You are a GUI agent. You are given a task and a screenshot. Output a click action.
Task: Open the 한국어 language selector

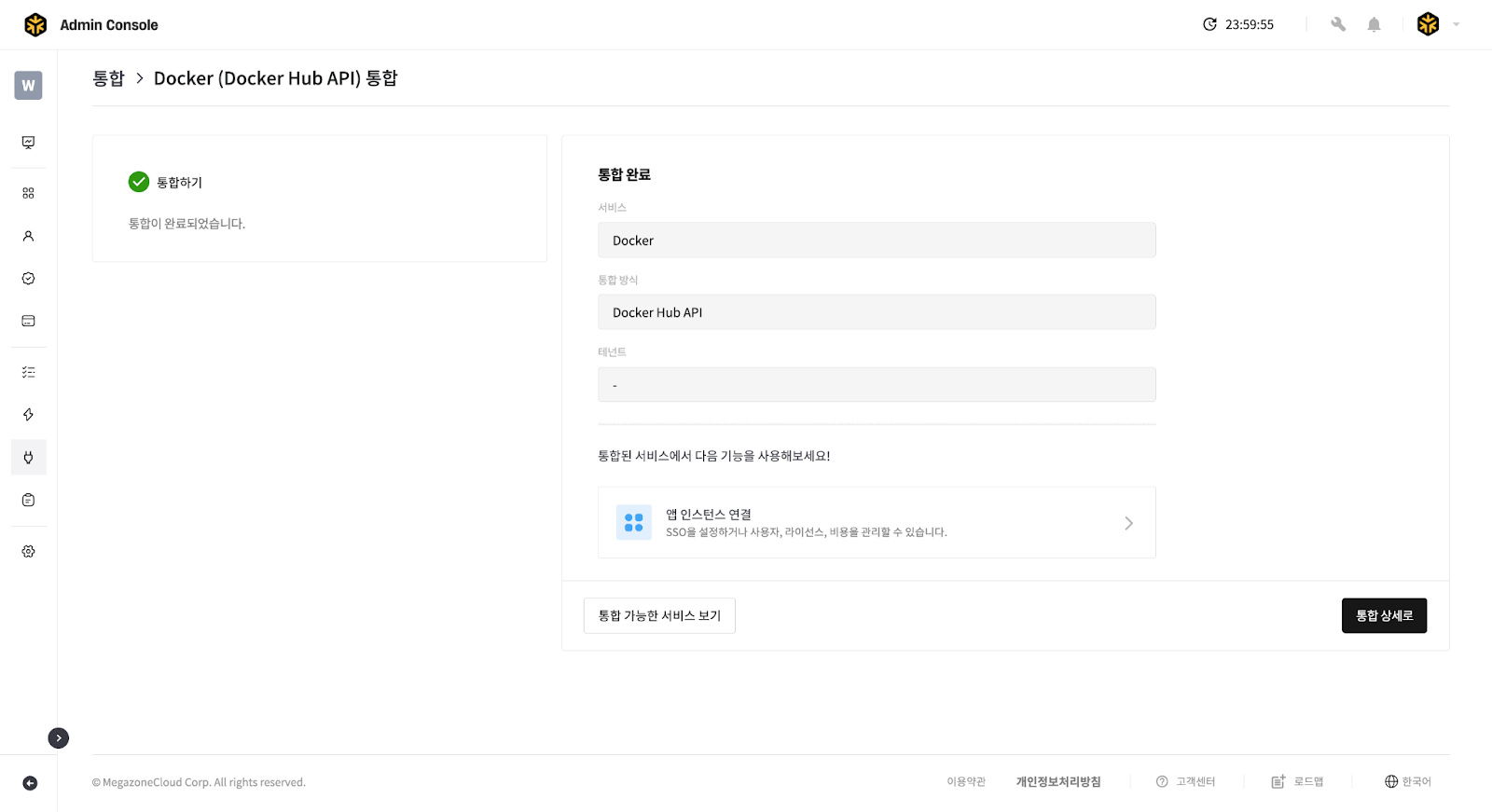[x=1407, y=781]
